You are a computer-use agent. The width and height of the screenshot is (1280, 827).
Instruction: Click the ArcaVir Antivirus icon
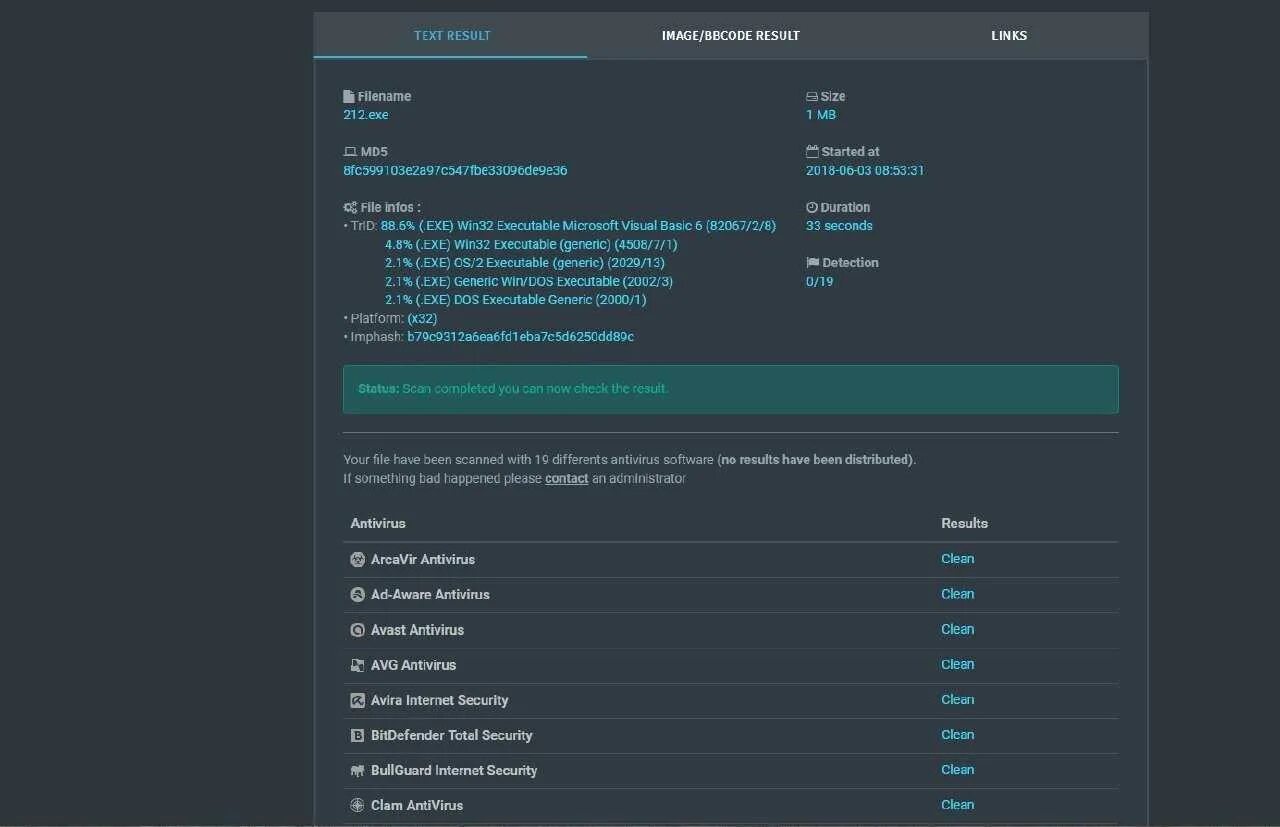pyautogui.click(x=357, y=560)
